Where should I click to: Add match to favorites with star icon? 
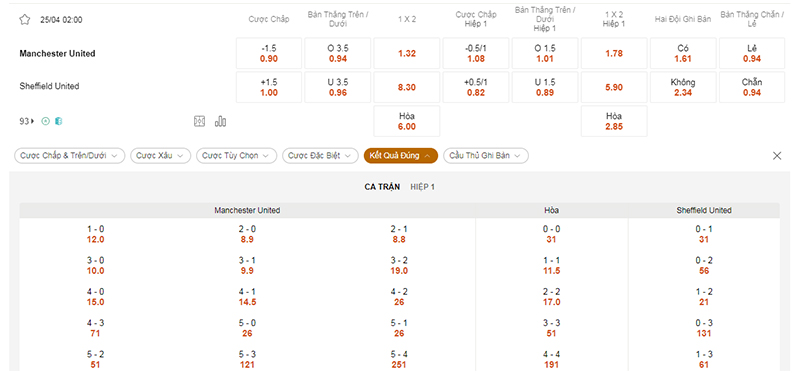pyautogui.click(x=24, y=20)
